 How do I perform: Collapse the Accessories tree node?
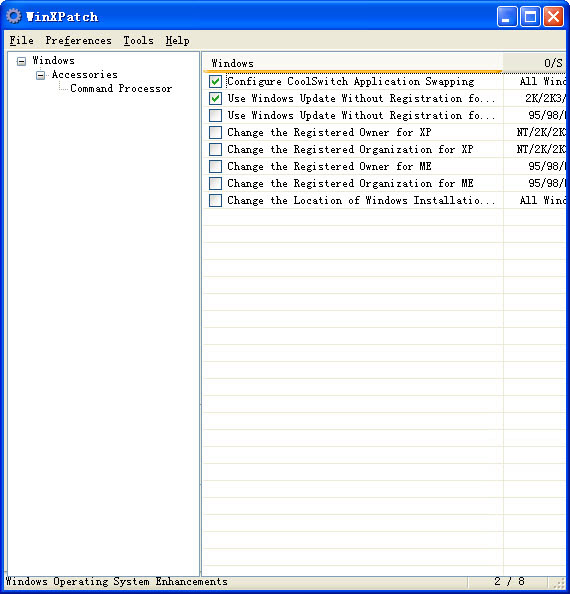[41, 75]
